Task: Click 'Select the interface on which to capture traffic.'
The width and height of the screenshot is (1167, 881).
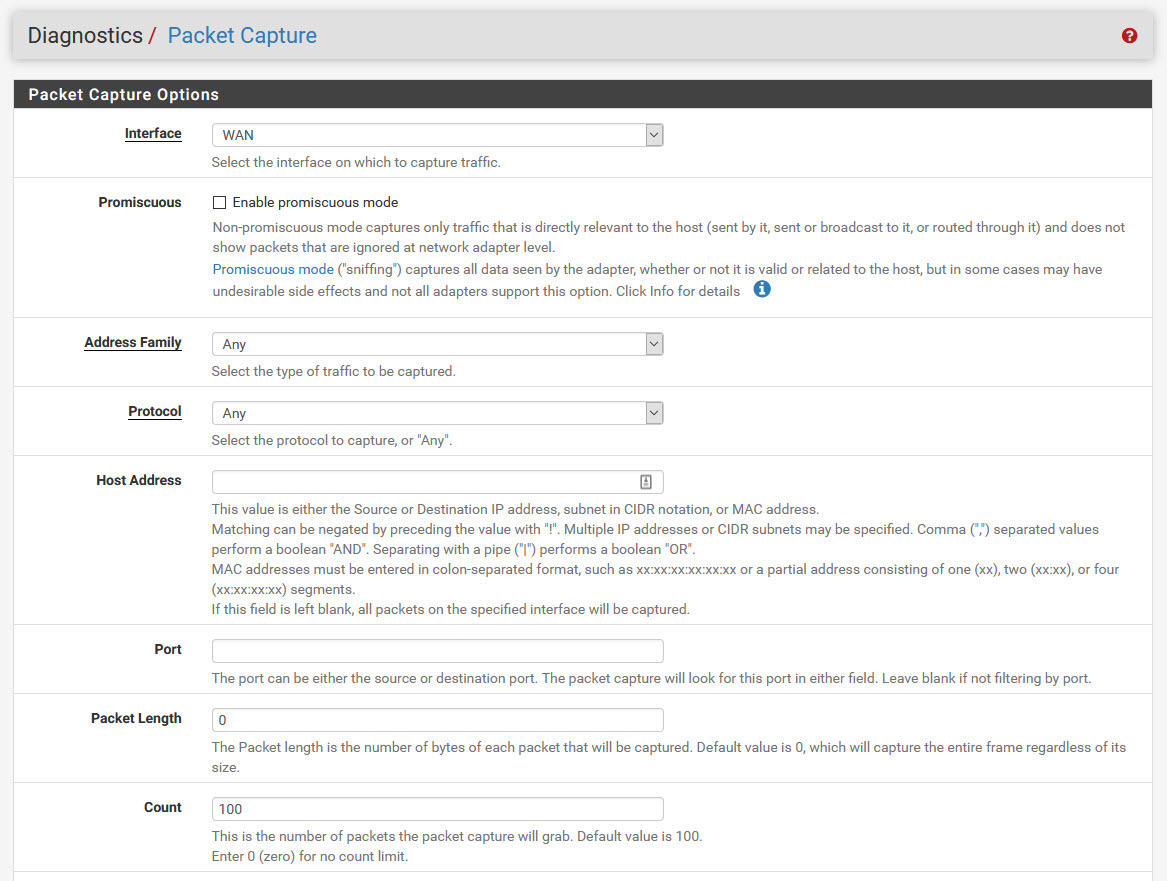Action: click(356, 162)
